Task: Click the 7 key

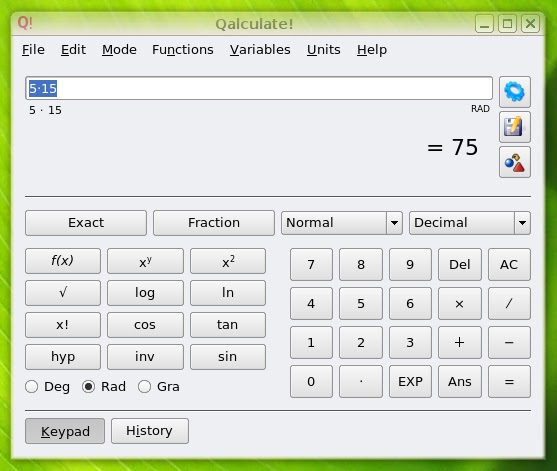Action: (x=311, y=265)
